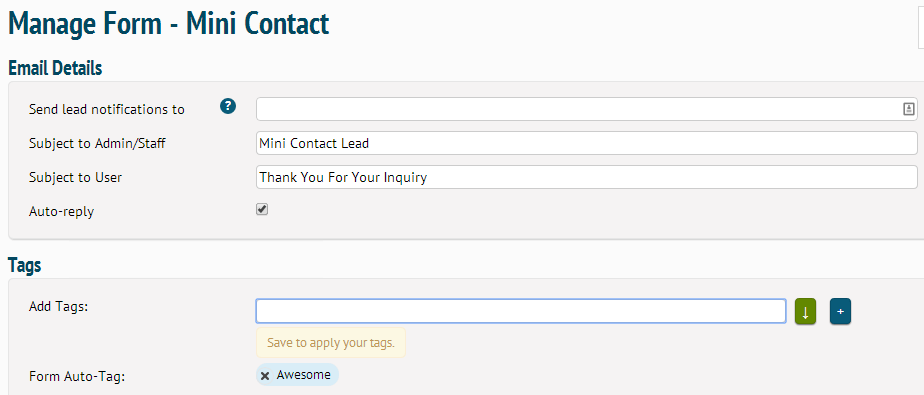Screen dimensions: 924x395
Task: Remove the Awesome tag with its x
Action: pos(265,376)
